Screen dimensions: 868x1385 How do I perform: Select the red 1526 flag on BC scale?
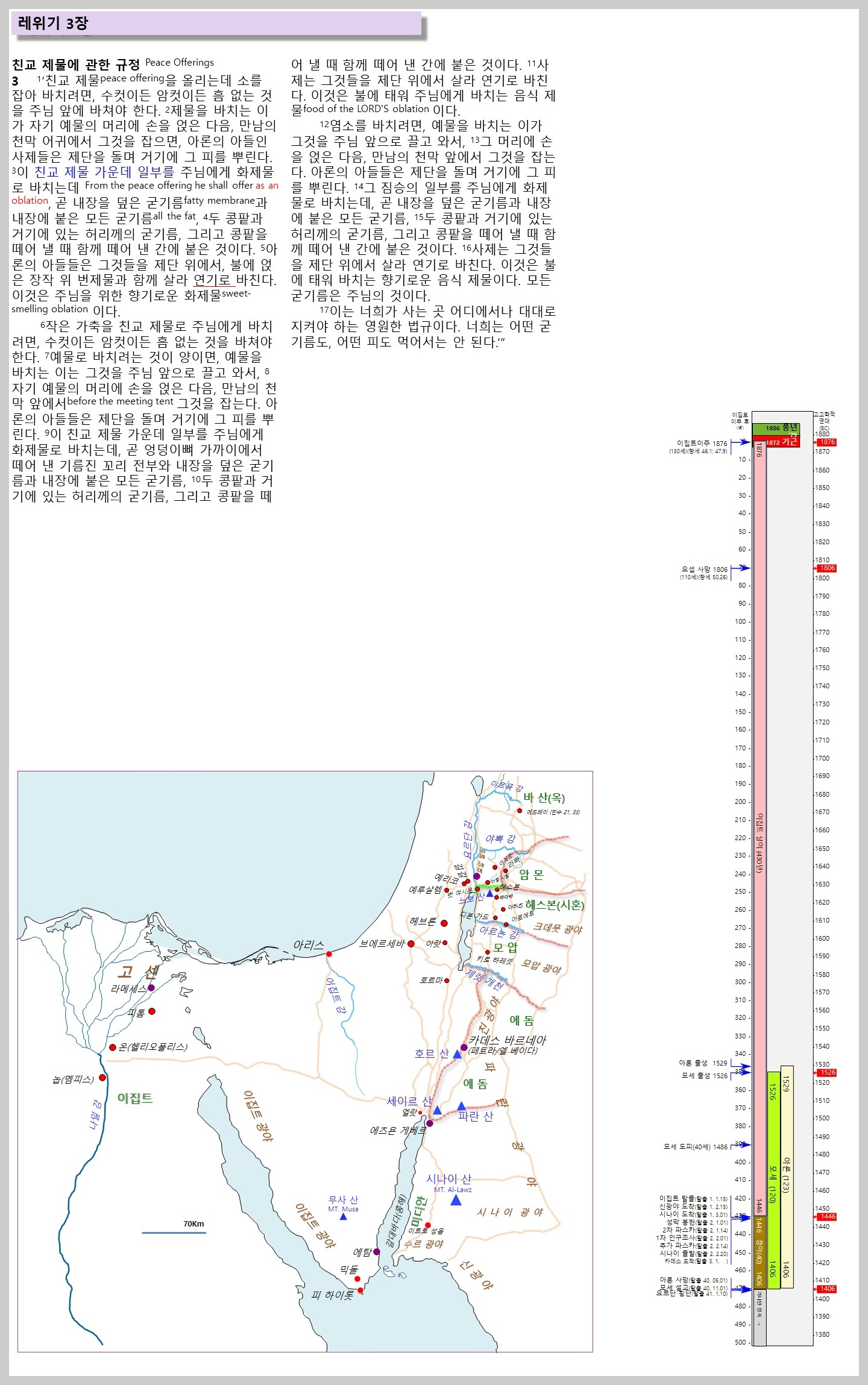pos(826,1073)
